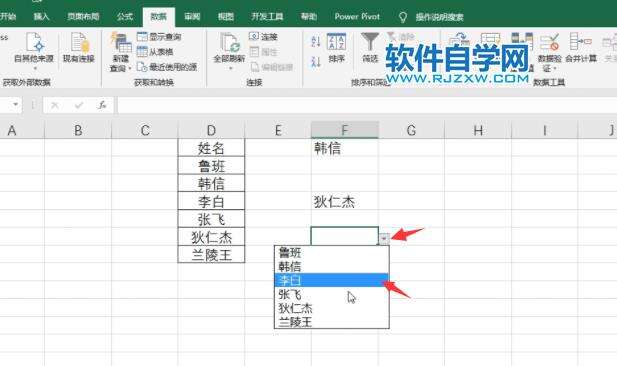Screen dimensions: 617x366
Task: Open the Power Pivot tab
Action: point(357,17)
